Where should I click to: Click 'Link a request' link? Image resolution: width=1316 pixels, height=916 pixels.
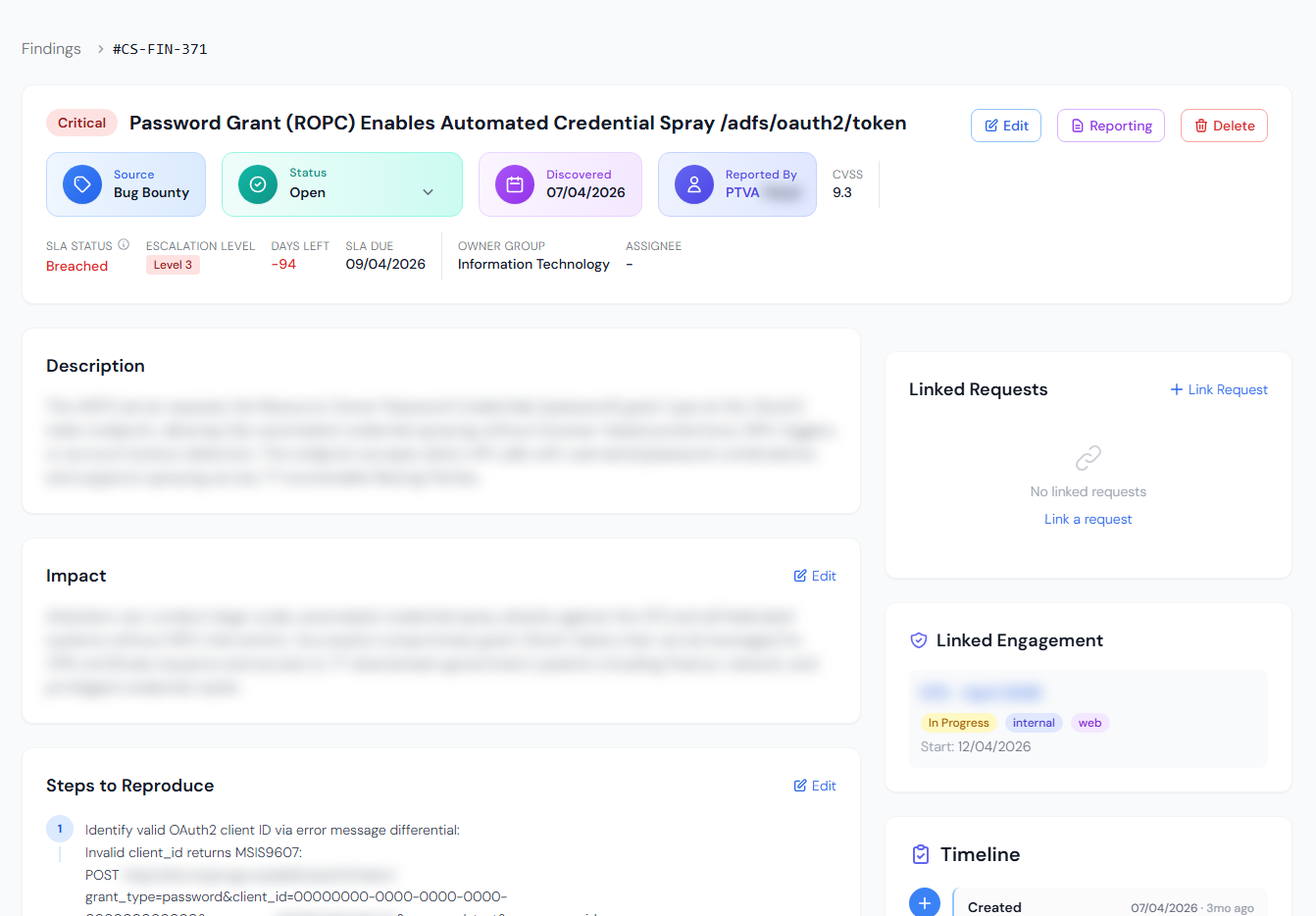[1088, 519]
